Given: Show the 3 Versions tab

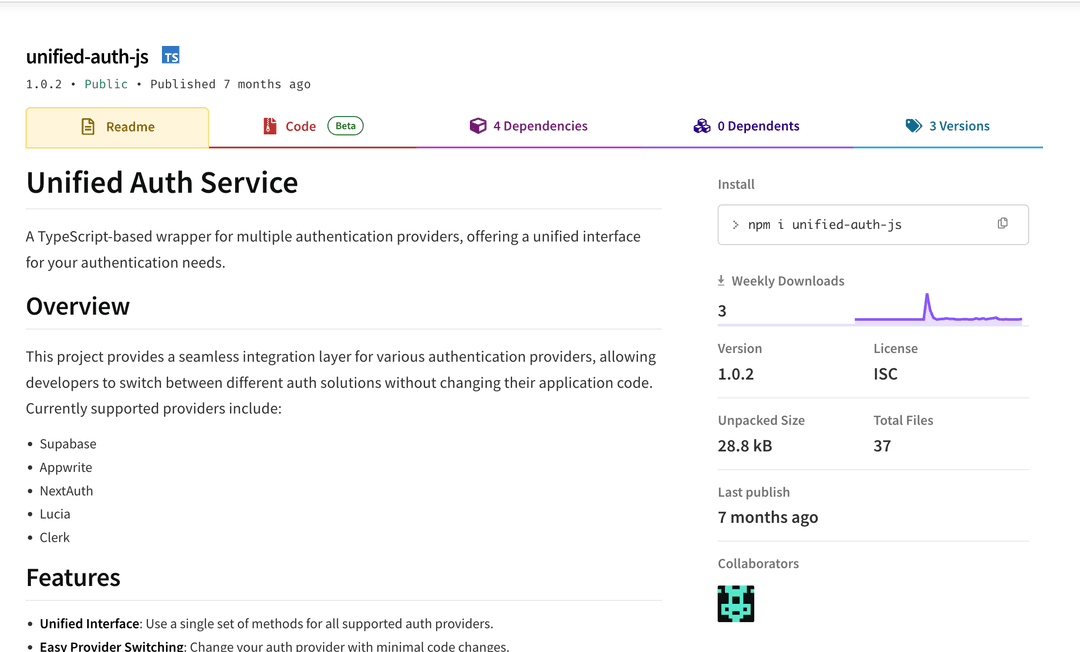Looking at the screenshot, I should [x=948, y=127].
